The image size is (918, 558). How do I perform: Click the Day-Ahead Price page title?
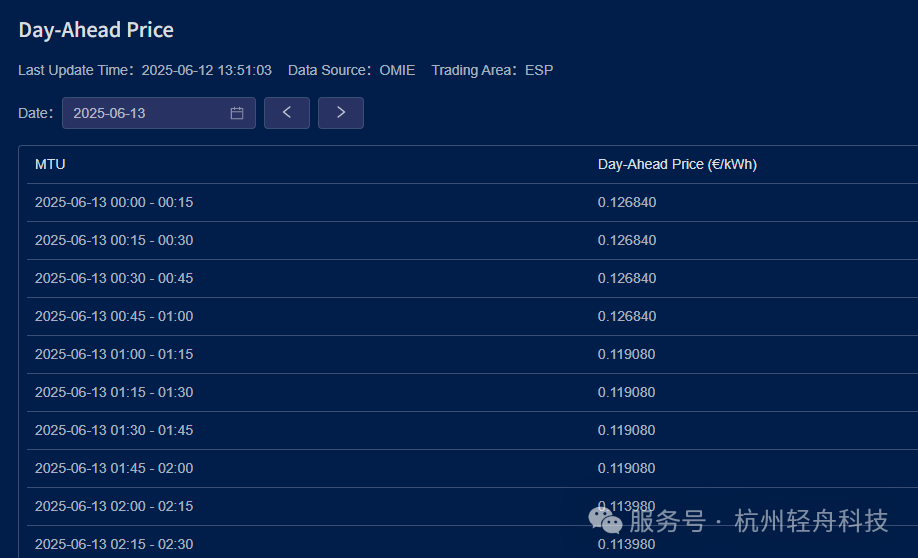tap(96, 30)
